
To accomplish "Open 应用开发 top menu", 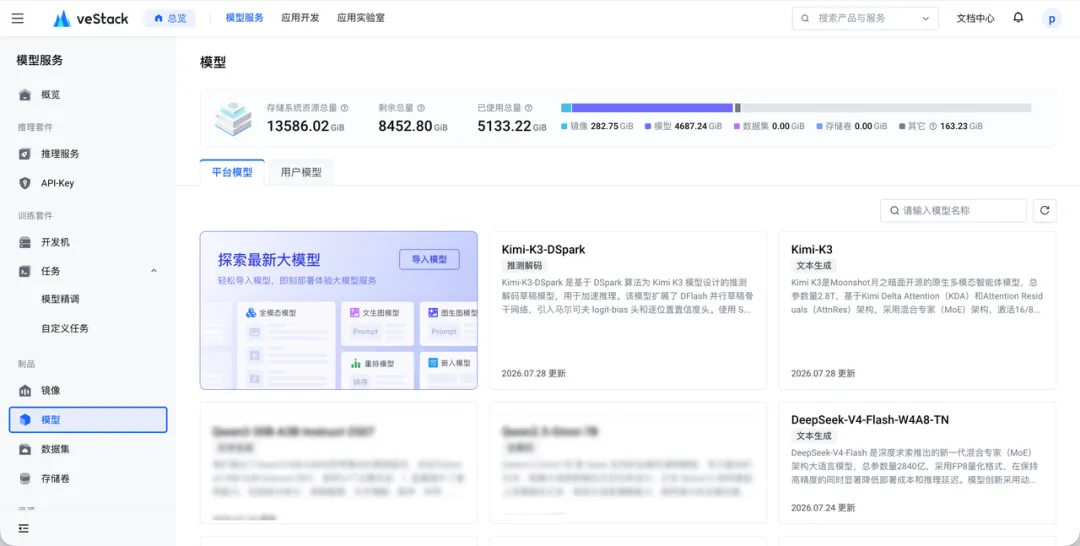I will [x=300, y=19].
